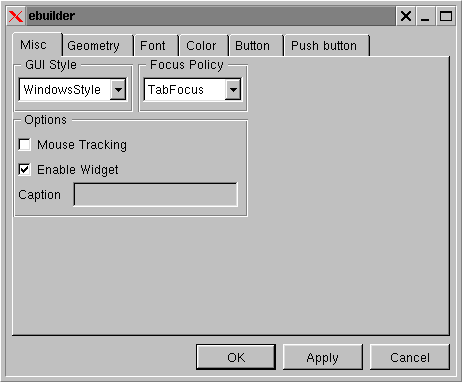Image resolution: width=462 pixels, height=382 pixels.
Task: Maximize the ebuilder dialog
Action: pos(445,16)
